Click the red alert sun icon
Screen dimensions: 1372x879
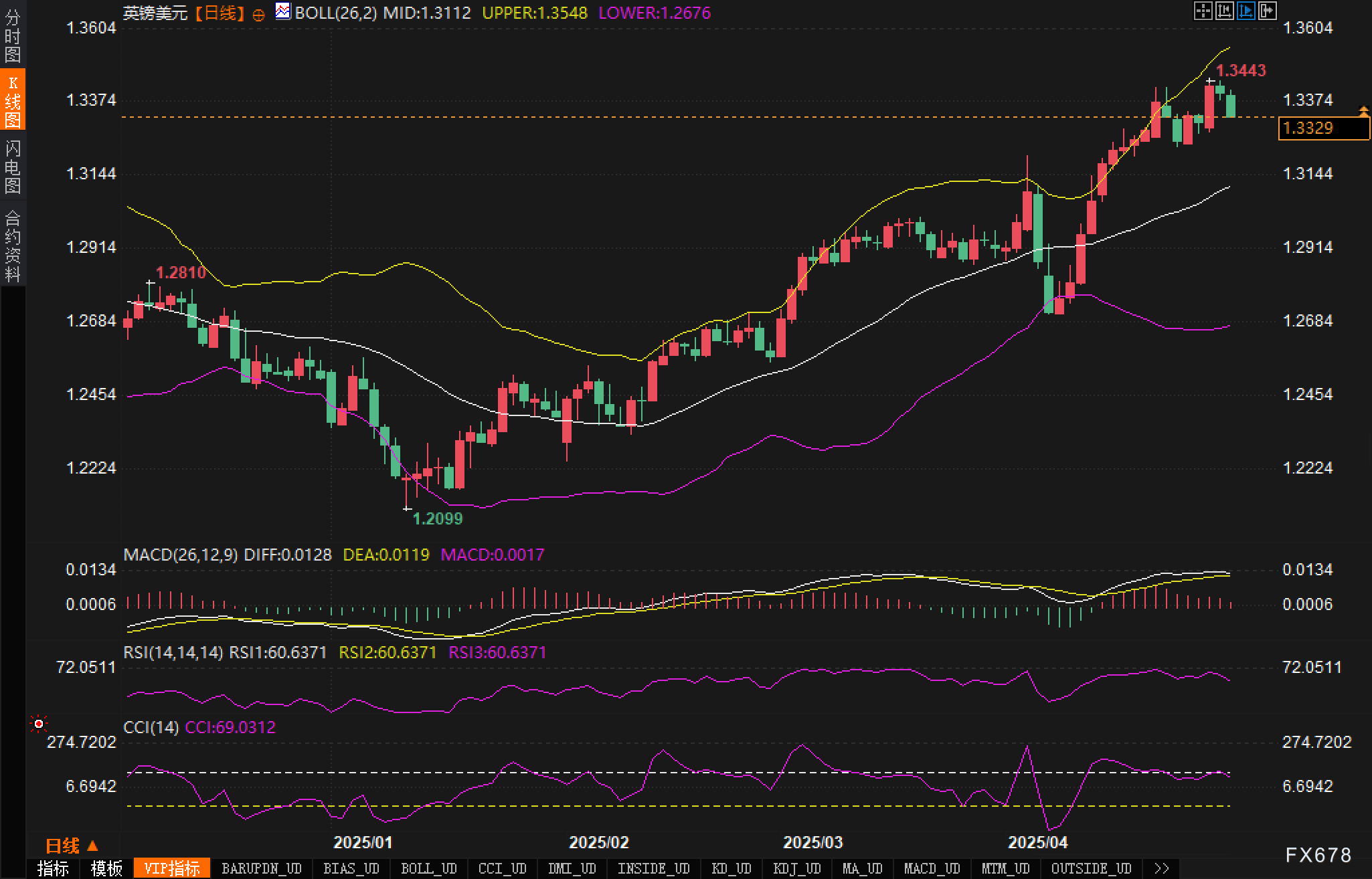click(x=39, y=724)
